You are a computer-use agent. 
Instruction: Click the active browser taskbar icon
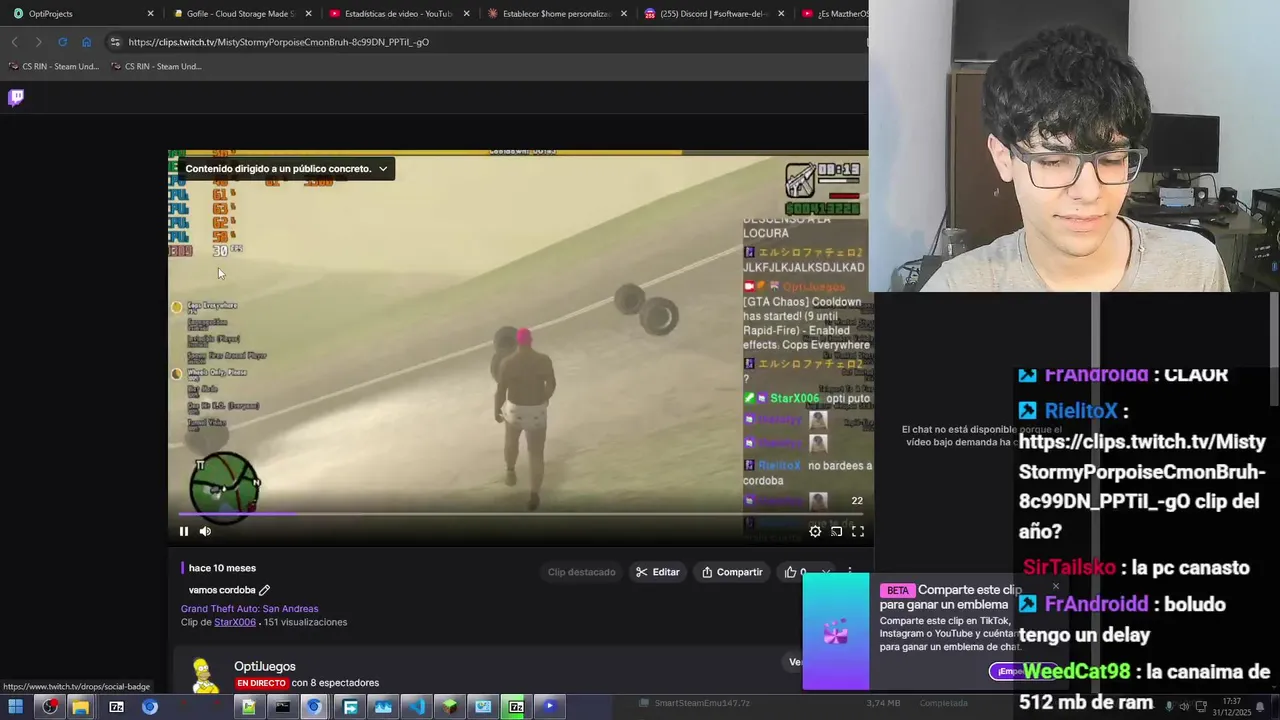(315, 707)
